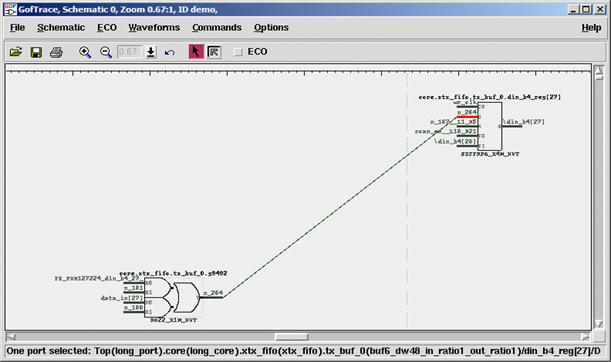Click the print icon

coord(57,52)
